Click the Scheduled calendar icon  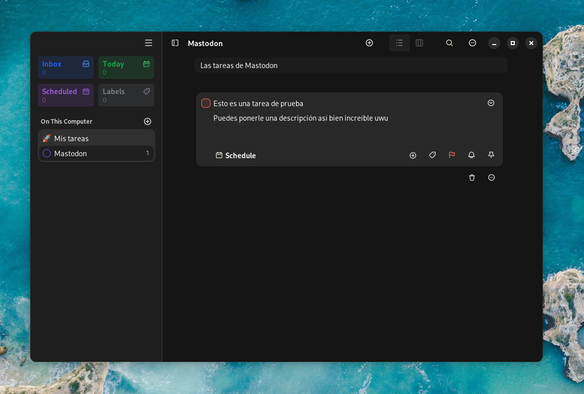click(x=86, y=92)
